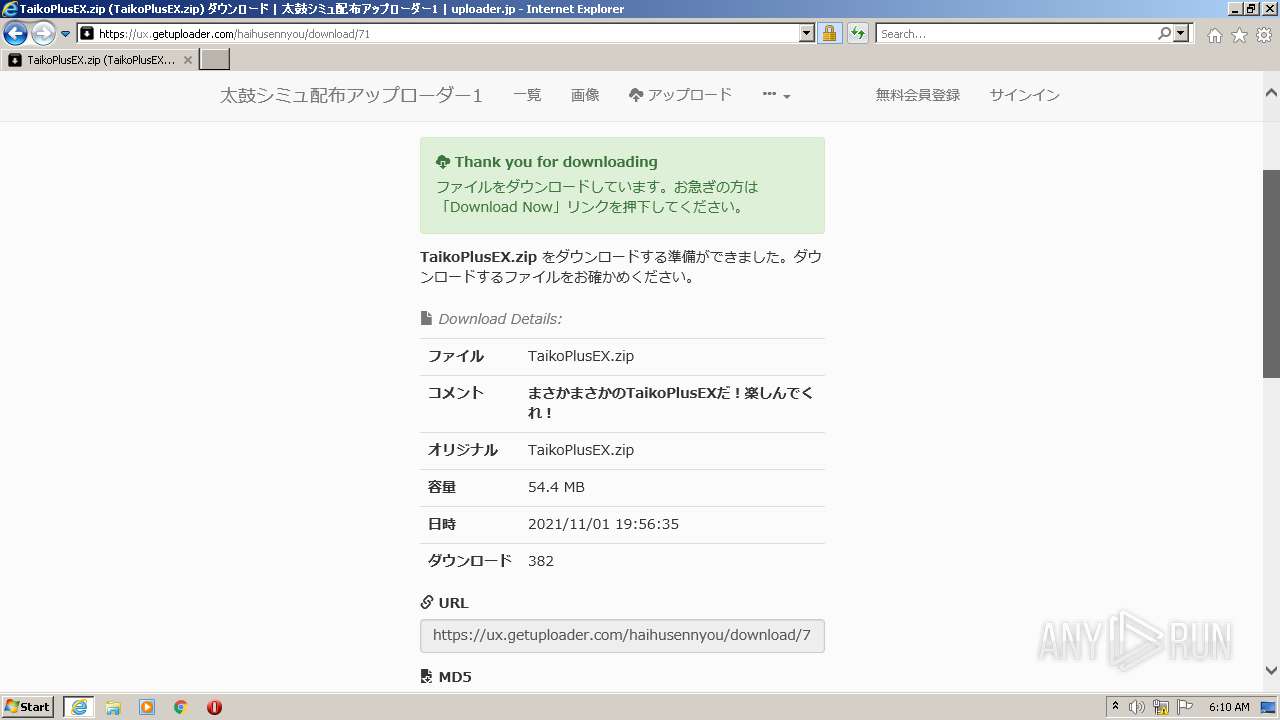Image resolution: width=1280 pixels, height=720 pixels.
Task: Click the scrollbar up arrow
Action: 1271,93
